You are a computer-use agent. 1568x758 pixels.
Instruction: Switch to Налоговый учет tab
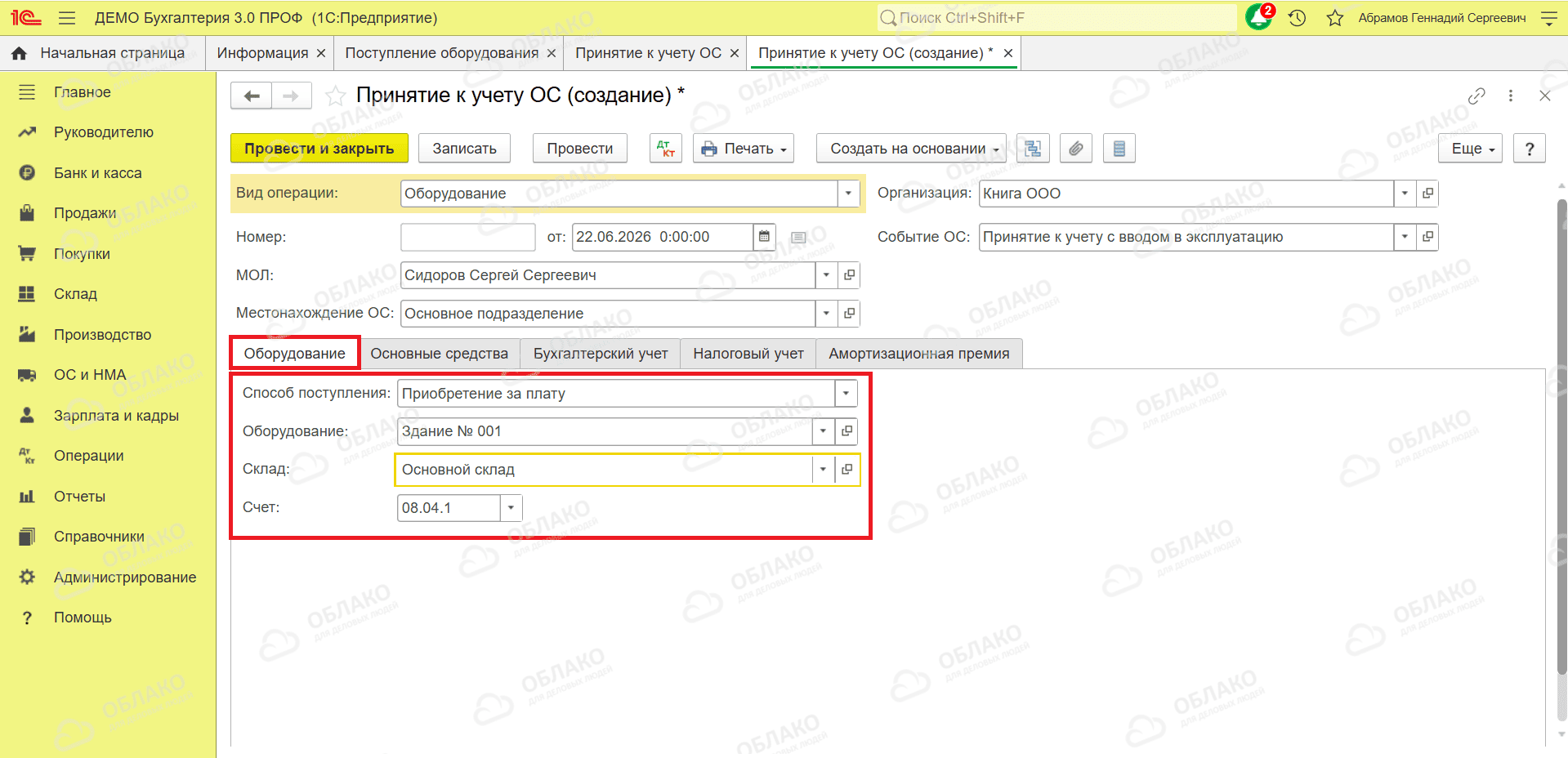click(748, 354)
